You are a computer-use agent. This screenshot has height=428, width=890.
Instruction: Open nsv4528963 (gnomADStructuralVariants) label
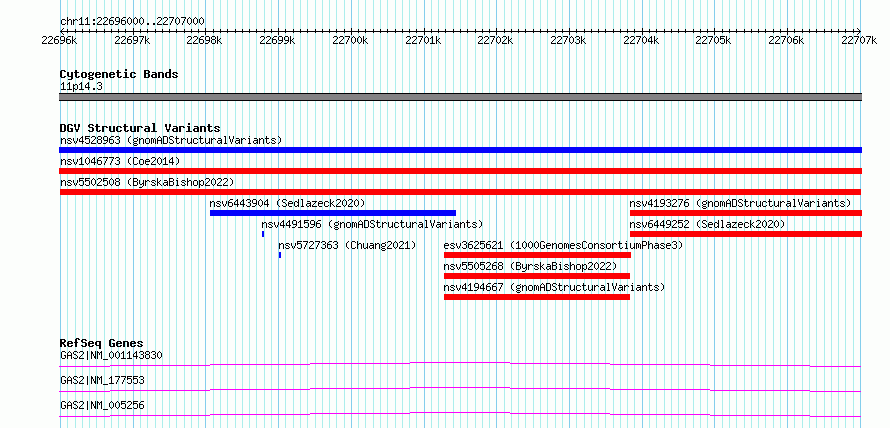click(171, 140)
